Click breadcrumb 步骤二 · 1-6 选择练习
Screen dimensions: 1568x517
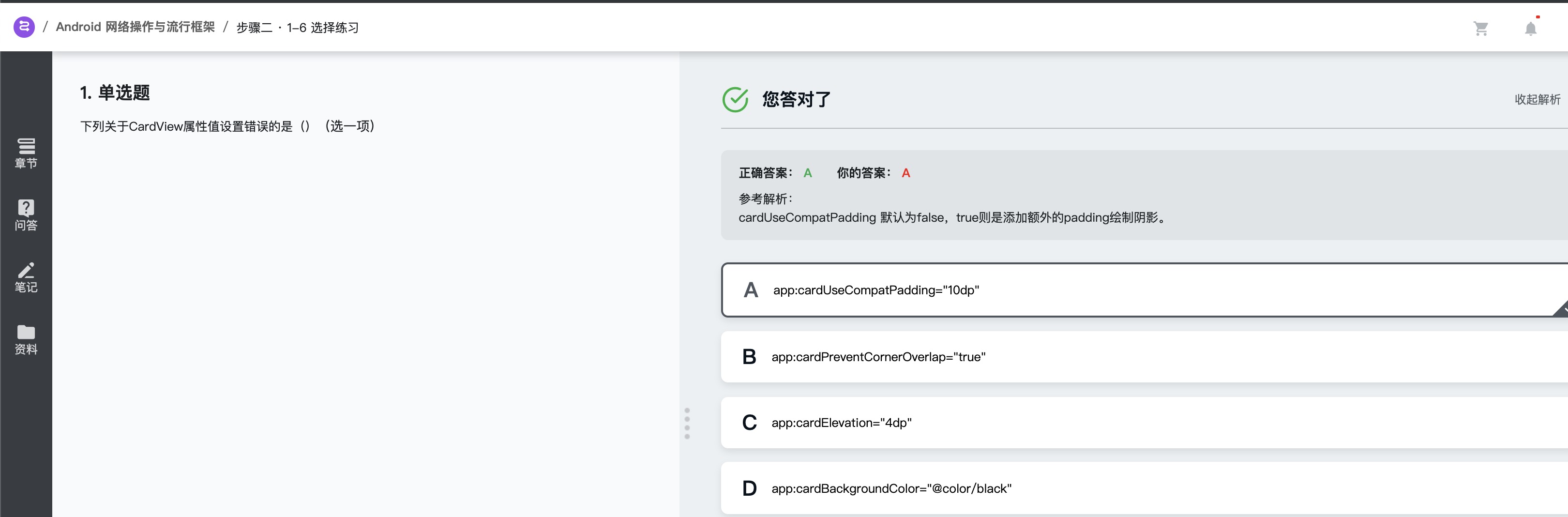(298, 28)
